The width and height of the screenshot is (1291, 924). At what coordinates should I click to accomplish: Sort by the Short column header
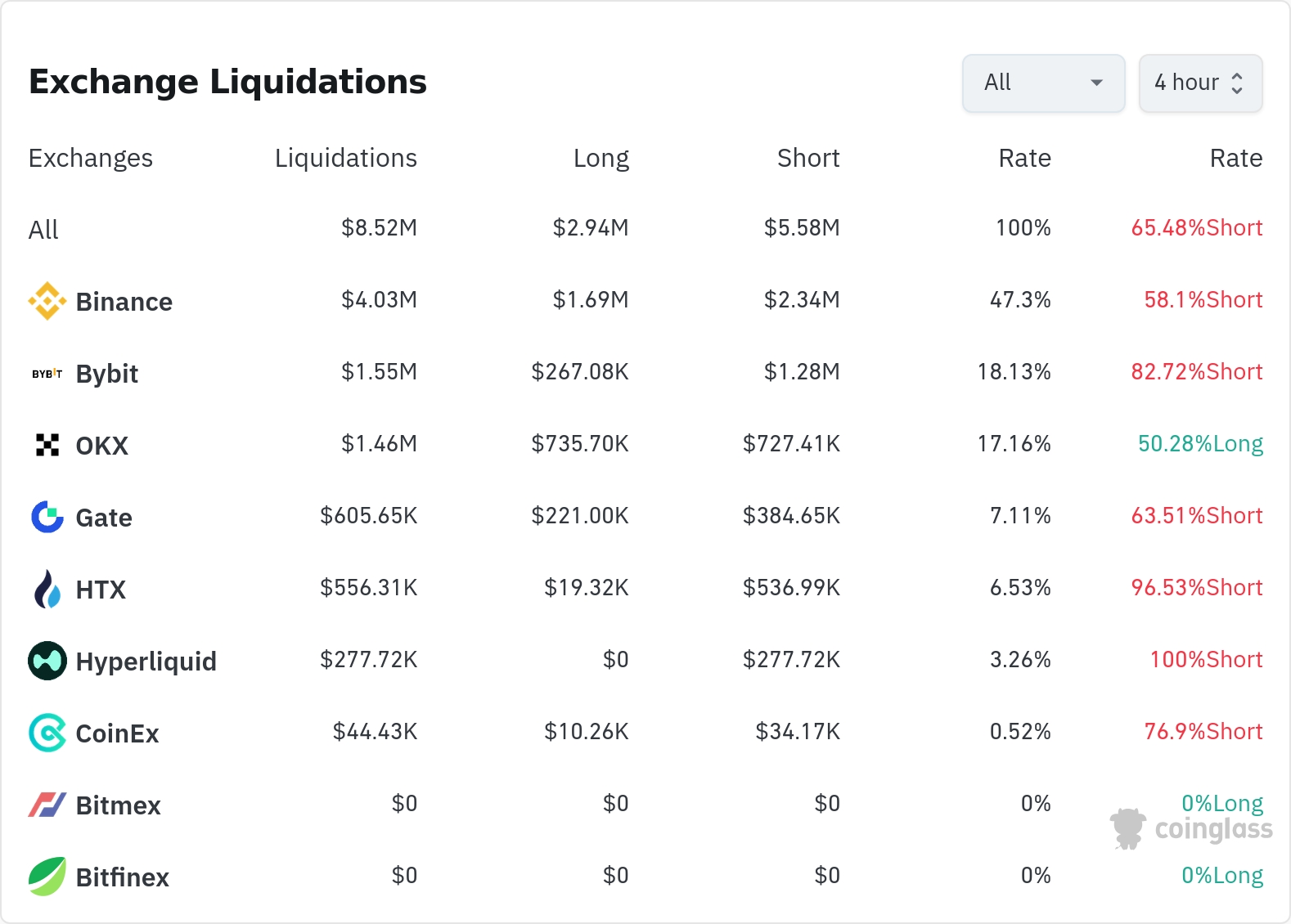click(x=807, y=158)
